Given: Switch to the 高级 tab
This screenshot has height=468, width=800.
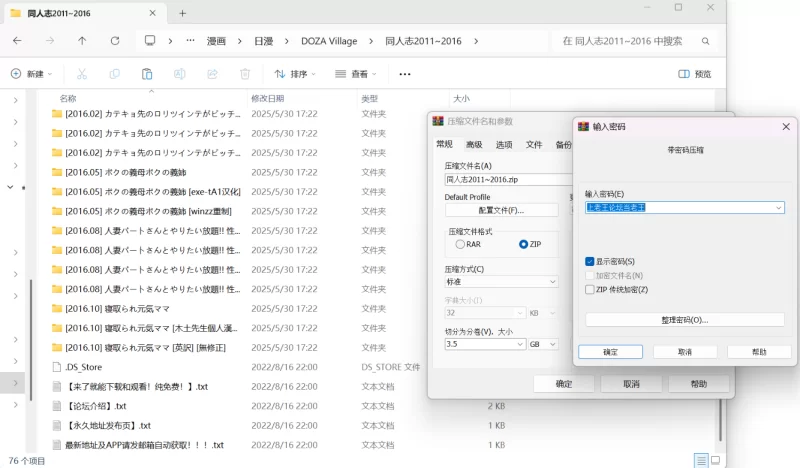Looking at the screenshot, I should [x=473, y=145].
